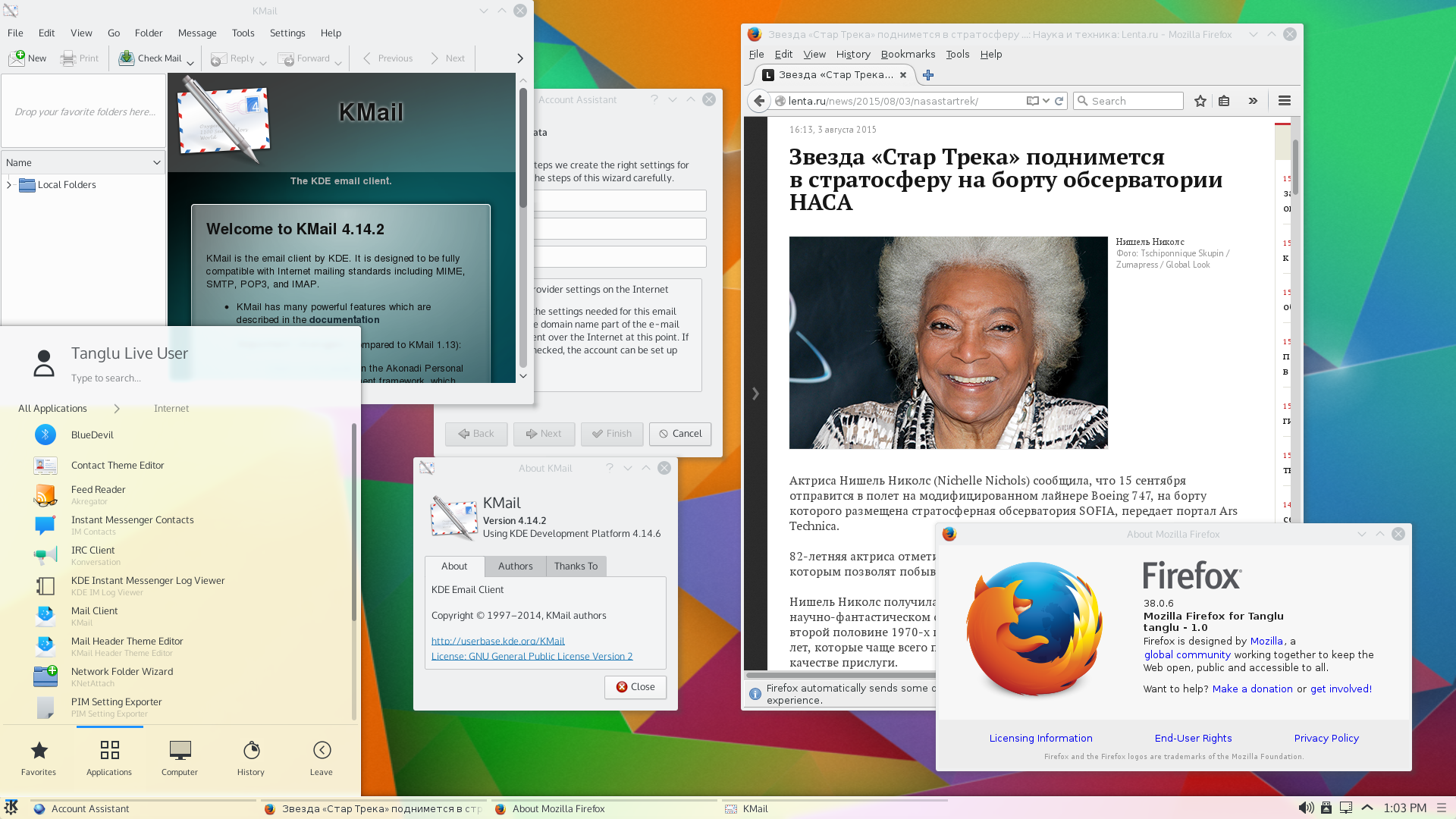Switch to Authors tab in About KMail

(x=516, y=566)
